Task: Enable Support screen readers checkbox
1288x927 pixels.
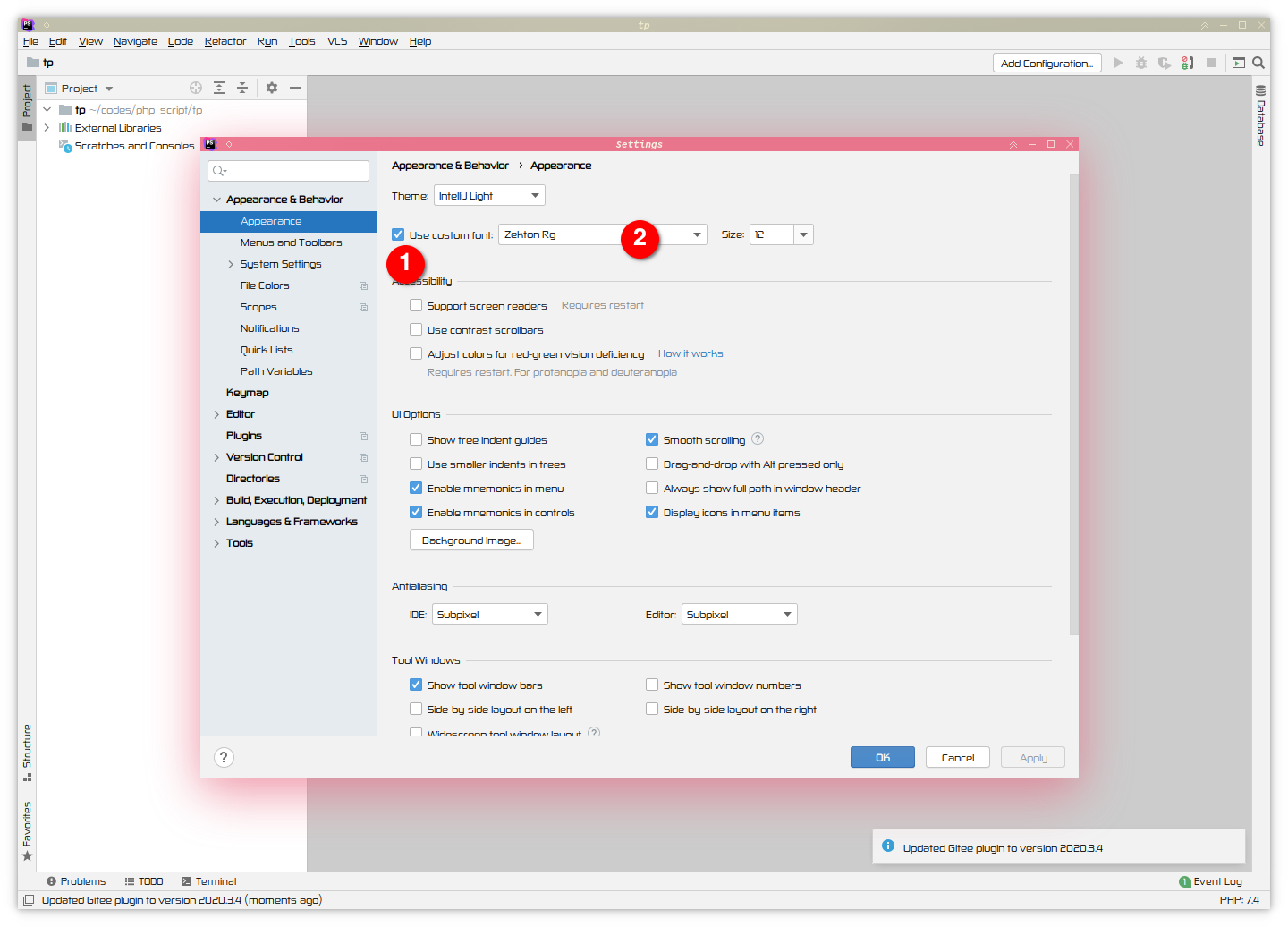Action: pos(416,306)
